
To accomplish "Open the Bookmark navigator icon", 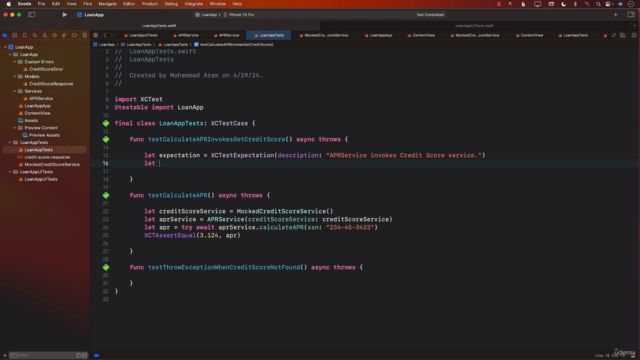I will 24,36.
